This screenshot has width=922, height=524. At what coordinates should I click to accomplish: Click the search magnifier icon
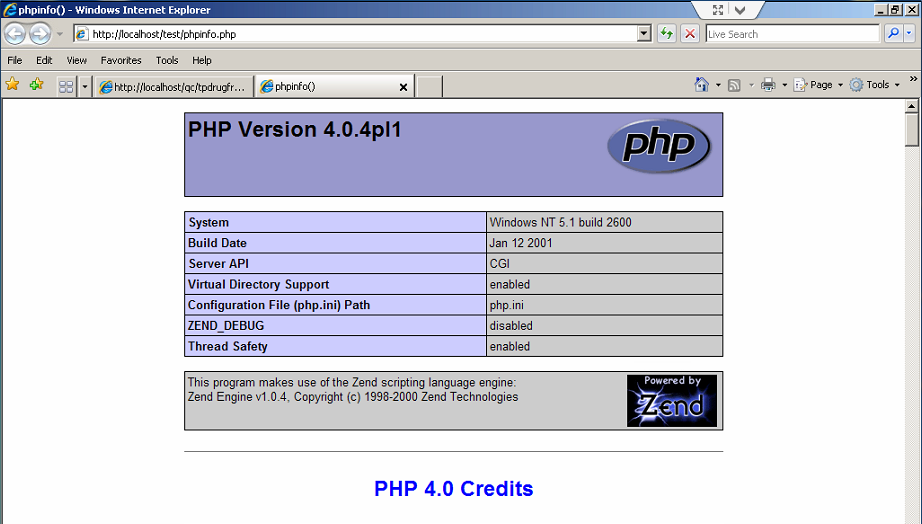[x=893, y=34]
